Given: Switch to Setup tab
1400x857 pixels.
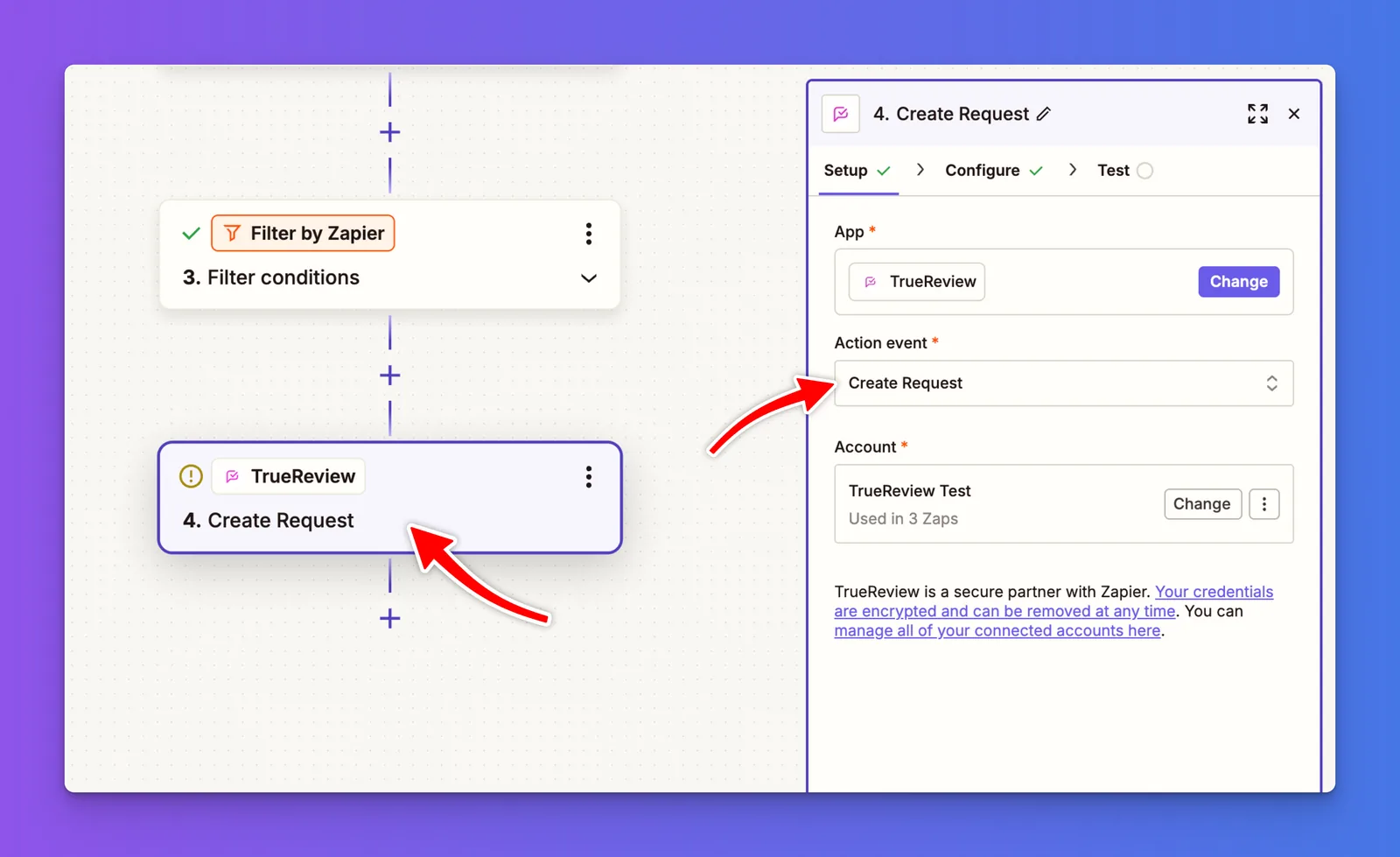Looking at the screenshot, I should 857,171.
